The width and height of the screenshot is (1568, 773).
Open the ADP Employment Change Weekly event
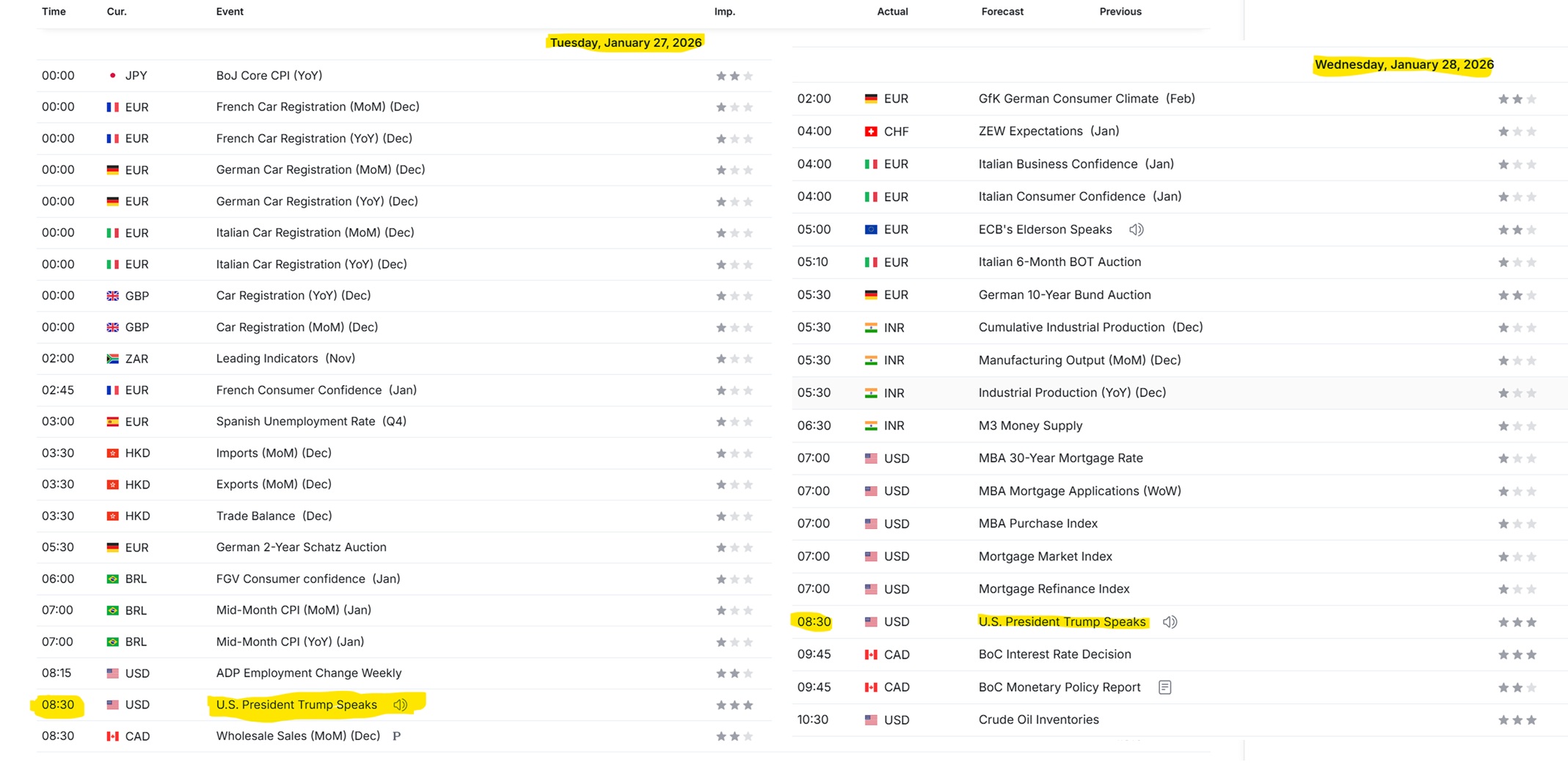(x=309, y=673)
